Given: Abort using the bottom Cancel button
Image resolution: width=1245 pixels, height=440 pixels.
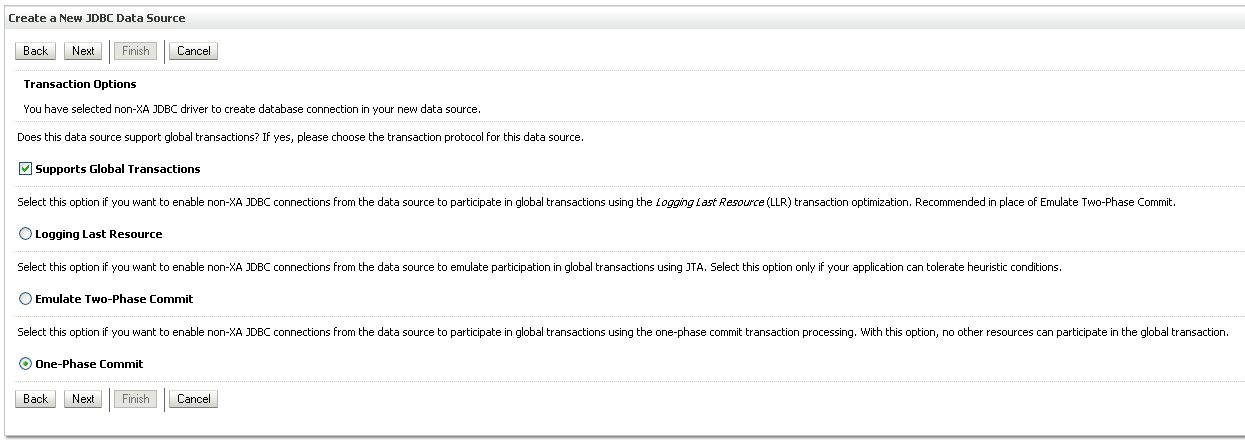Looking at the screenshot, I should click(193, 399).
